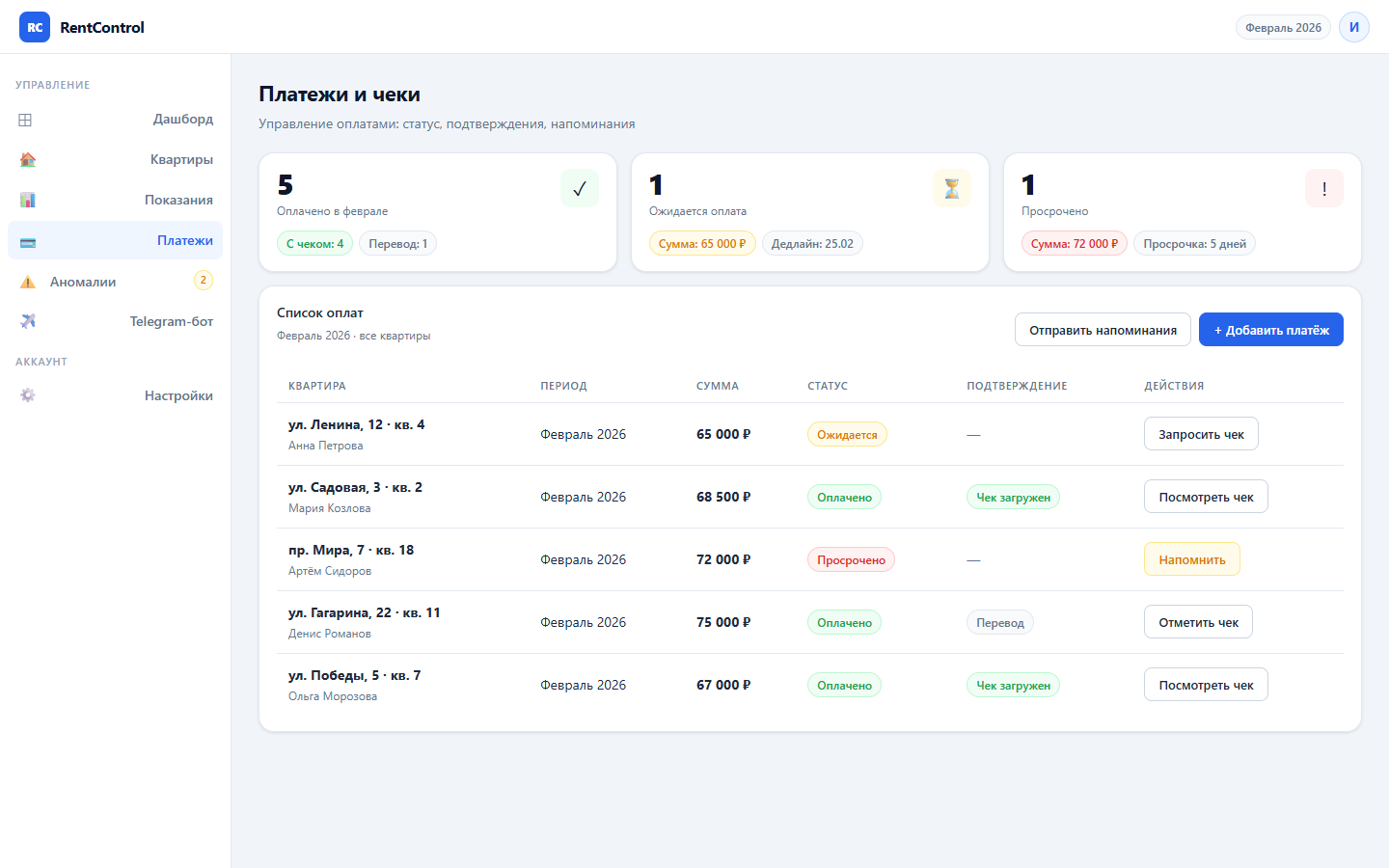
Task: Click the Дашборд grid icon in sidebar
Action: tap(26, 120)
